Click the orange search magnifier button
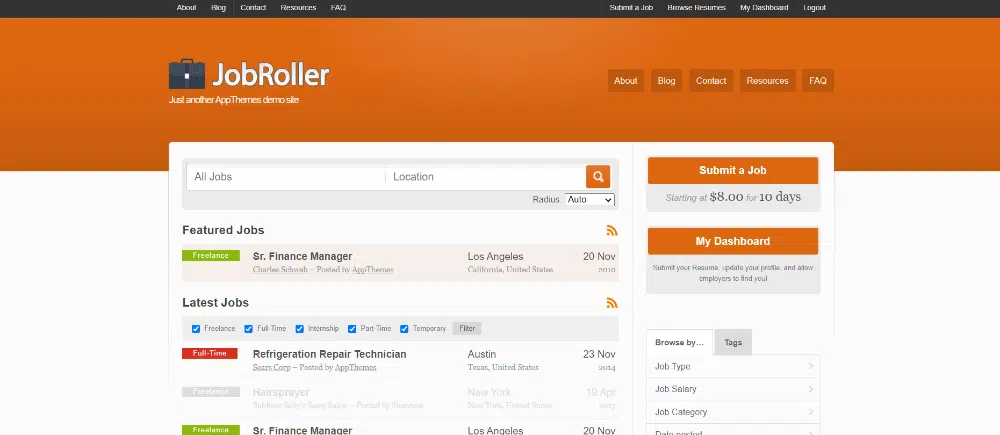This screenshot has height=435, width=1000. pos(597,177)
